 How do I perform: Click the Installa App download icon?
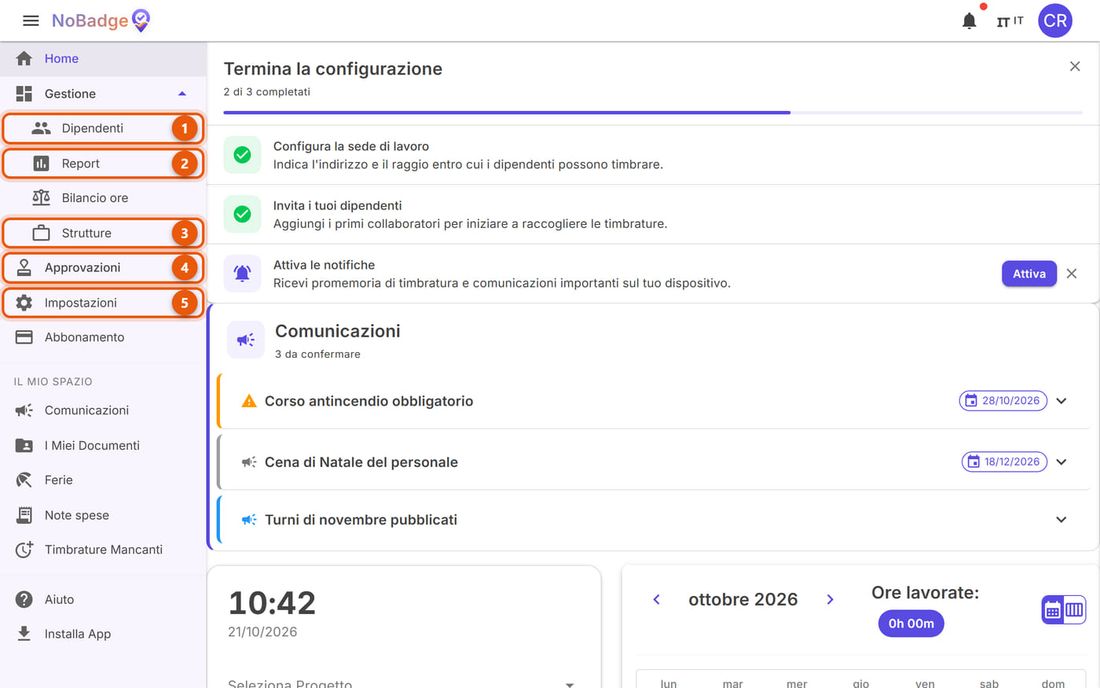24,634
